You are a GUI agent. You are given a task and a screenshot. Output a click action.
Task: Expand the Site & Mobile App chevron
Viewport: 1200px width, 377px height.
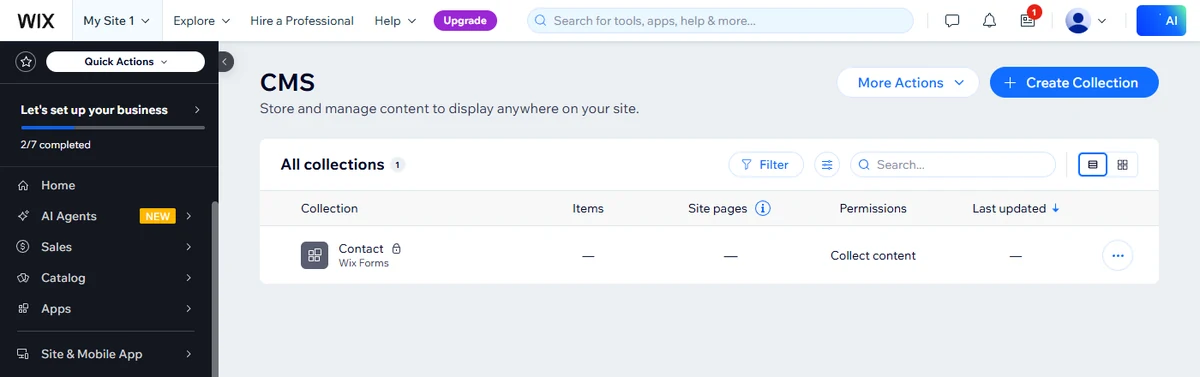(x=189, y=354)
